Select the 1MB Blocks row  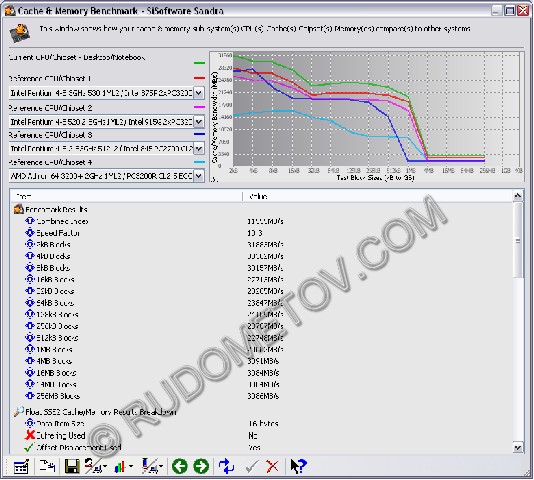(x=261, y=349)
